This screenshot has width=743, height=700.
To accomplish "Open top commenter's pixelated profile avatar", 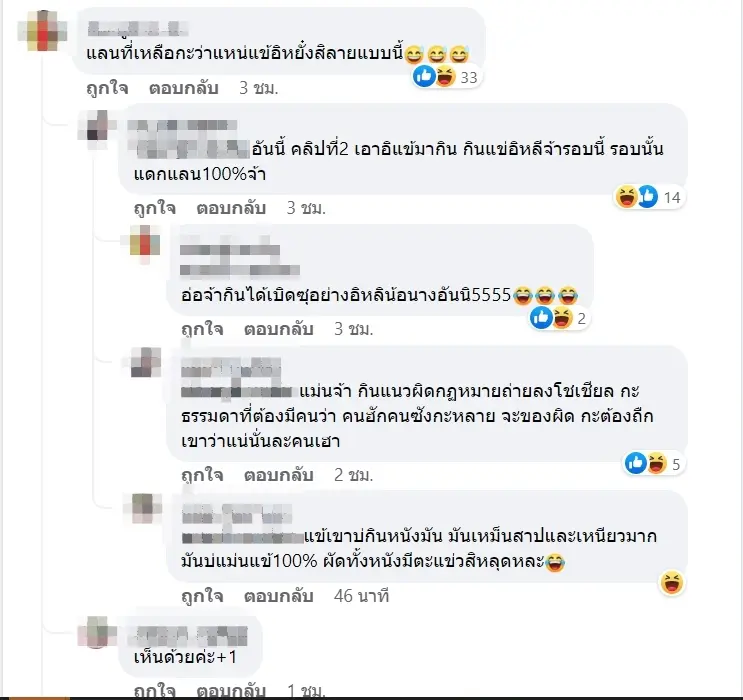I will [x=43, y=31].
